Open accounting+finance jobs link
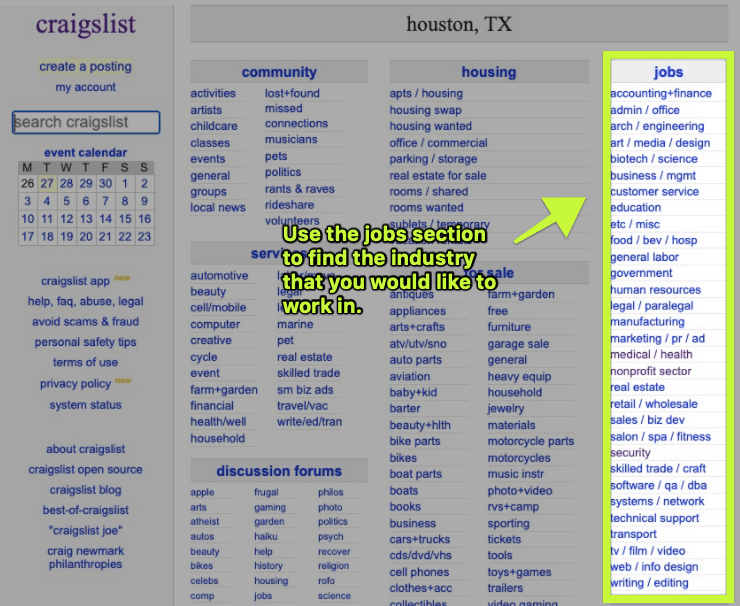The image size is (740, 606). pos(661,93)
